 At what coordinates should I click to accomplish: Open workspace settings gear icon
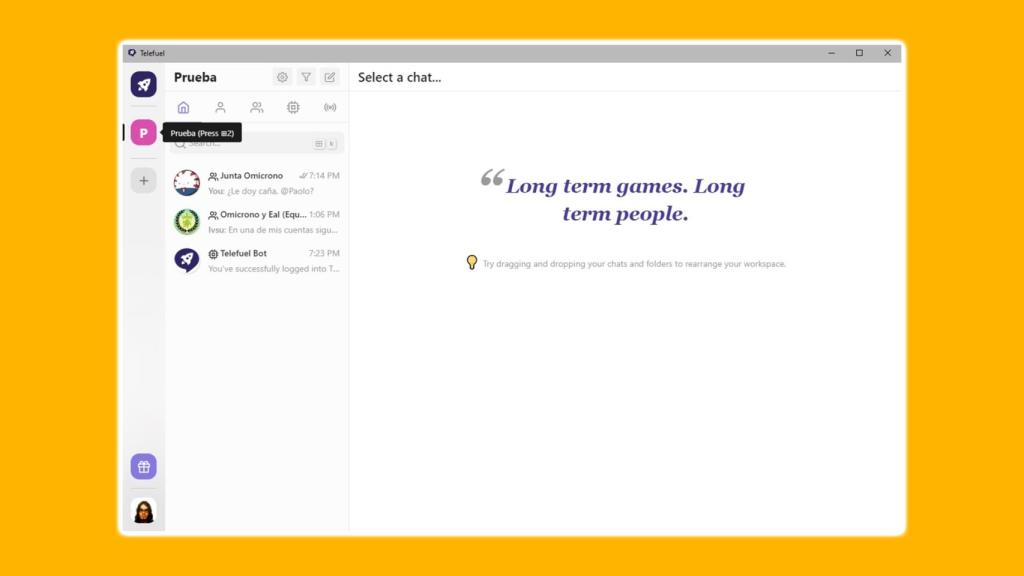(x=282, y=77)
